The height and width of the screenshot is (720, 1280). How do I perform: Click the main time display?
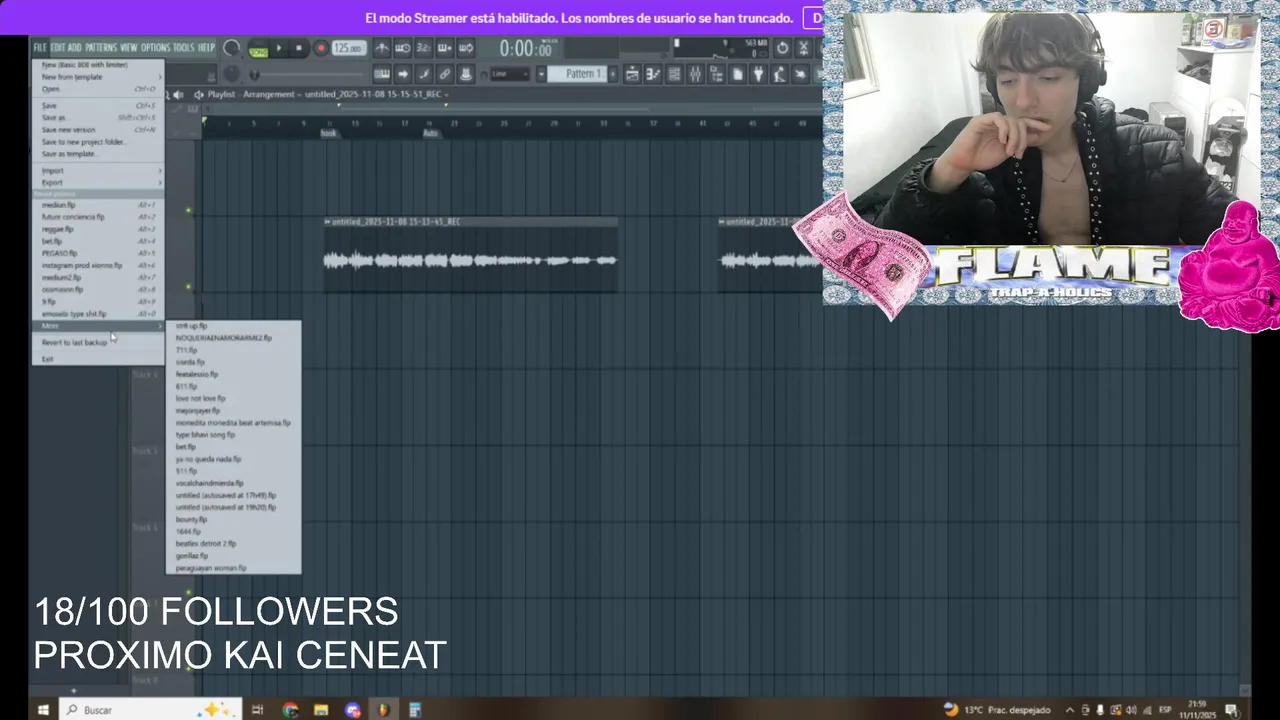525,48
